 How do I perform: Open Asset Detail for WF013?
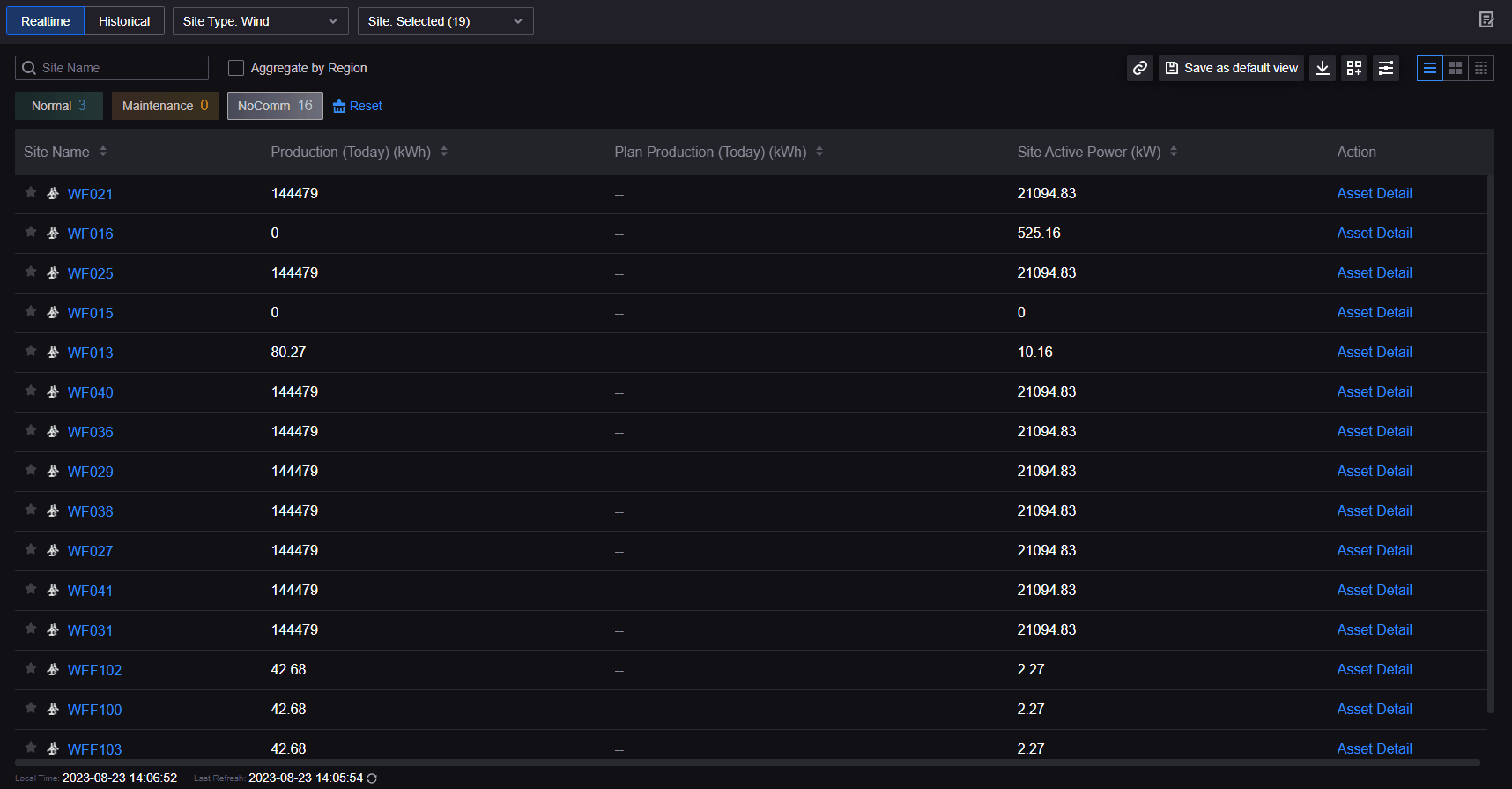[x=1375, y=352]
